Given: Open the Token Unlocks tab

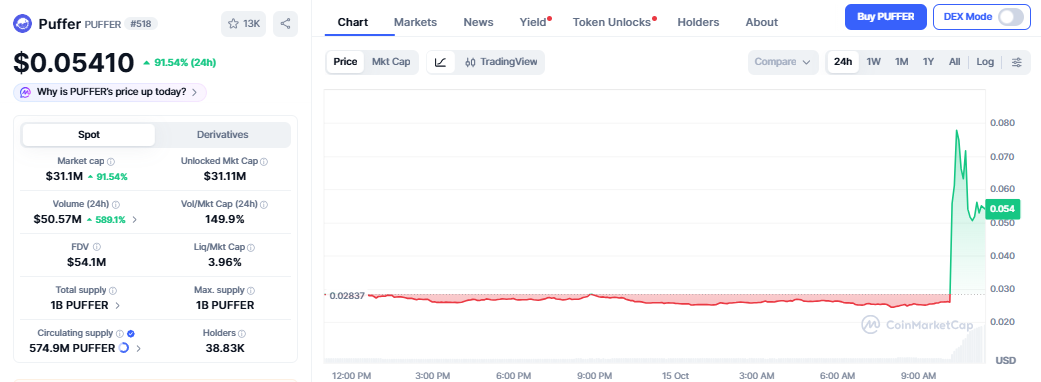Looking at the screenshot, I should point(612,22).
